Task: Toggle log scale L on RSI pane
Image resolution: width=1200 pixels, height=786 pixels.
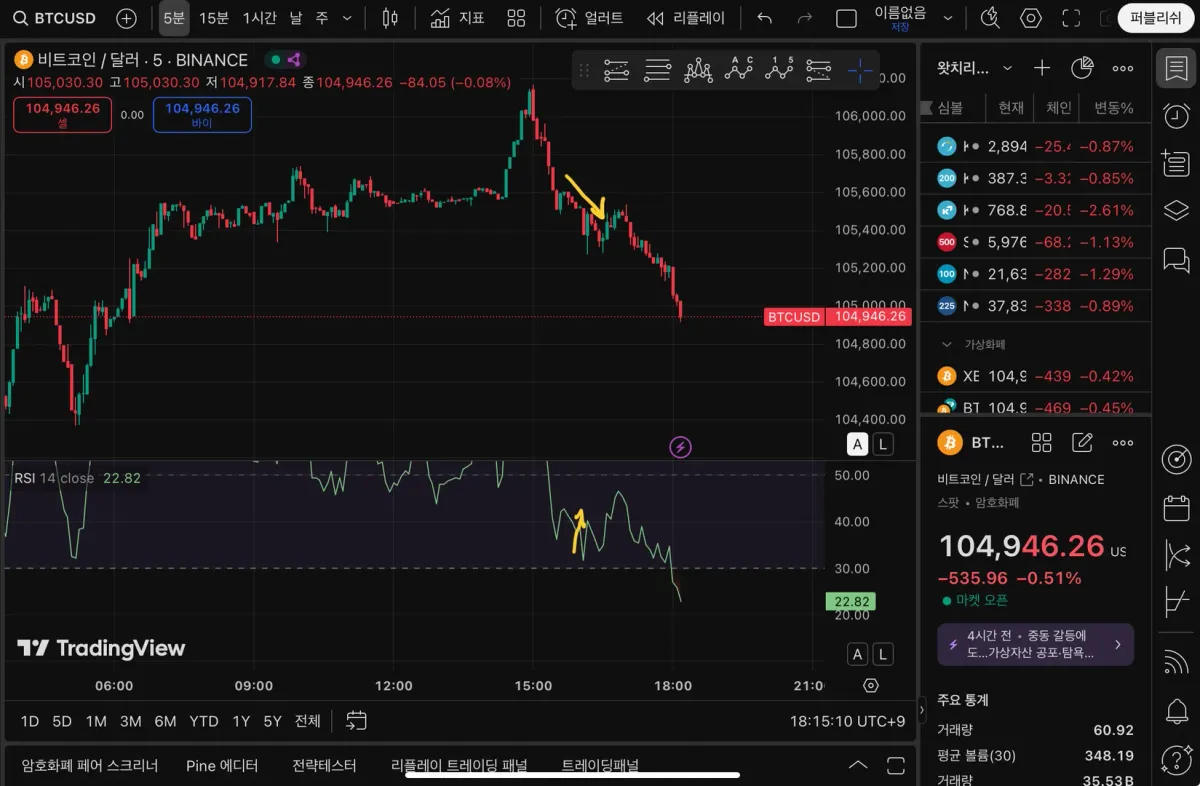Action: [x=883, y=654]
